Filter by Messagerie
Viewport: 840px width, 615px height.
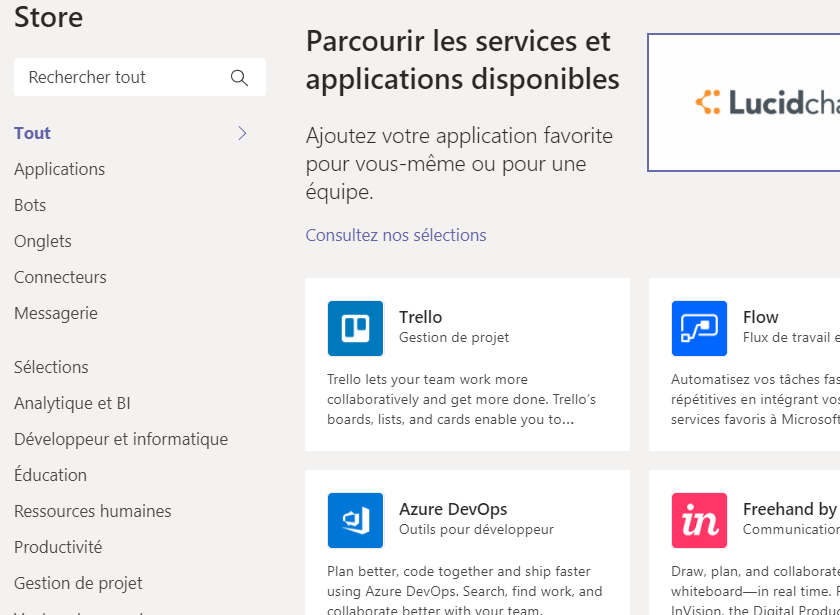(56, 313)
